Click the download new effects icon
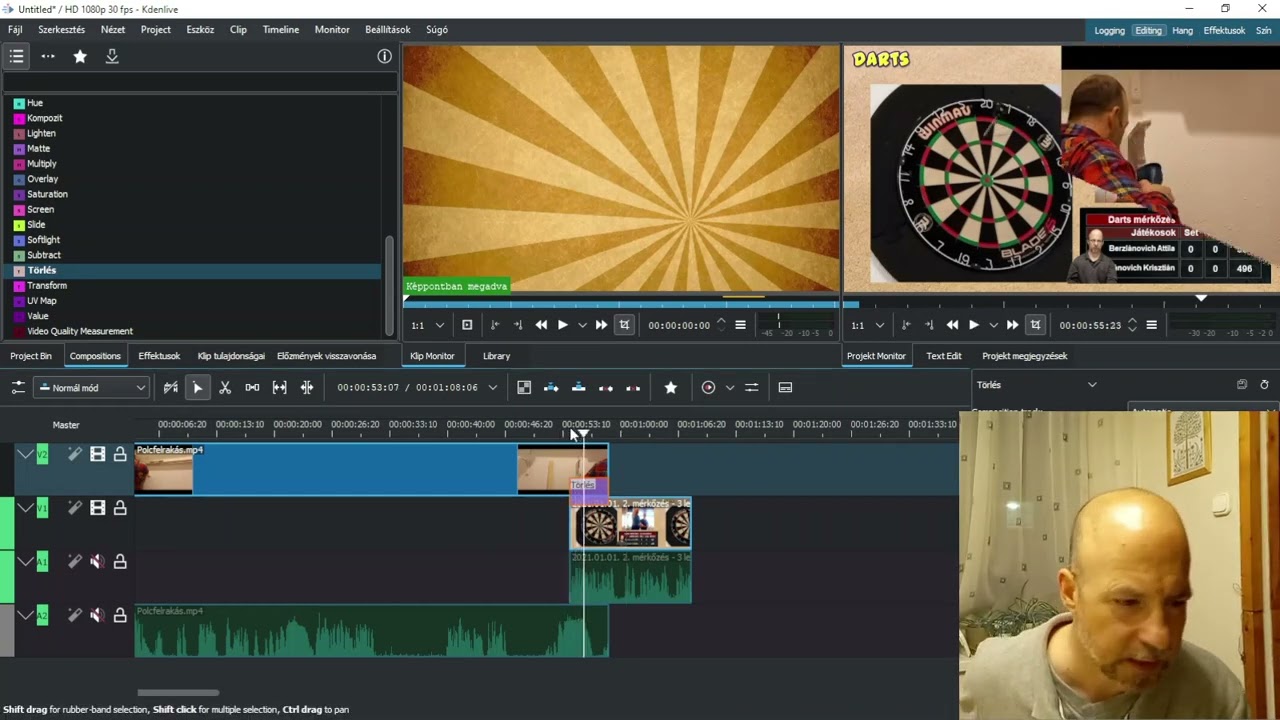 coord(112,57)
